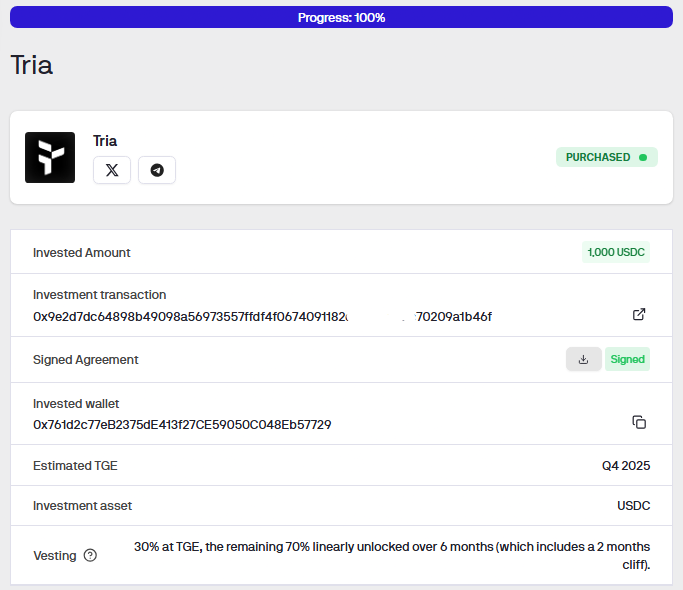683x590 pixels.
Task: Click the Tria page heading
Action: (x=31, y=65)
